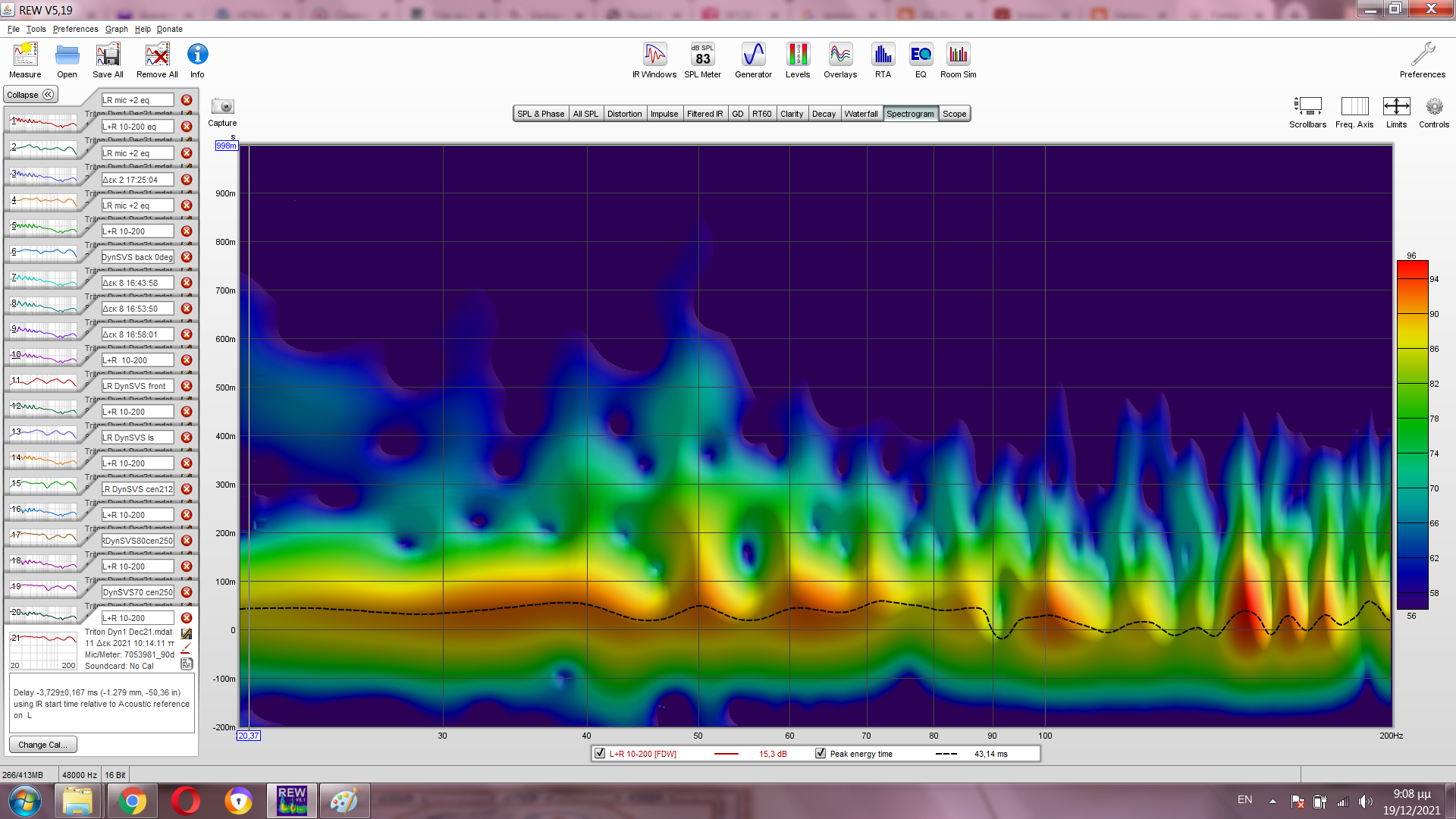Toggle L+R 10-200 FDW trace checkbox
Screen dimensions: 1456x819
point(600,754)
